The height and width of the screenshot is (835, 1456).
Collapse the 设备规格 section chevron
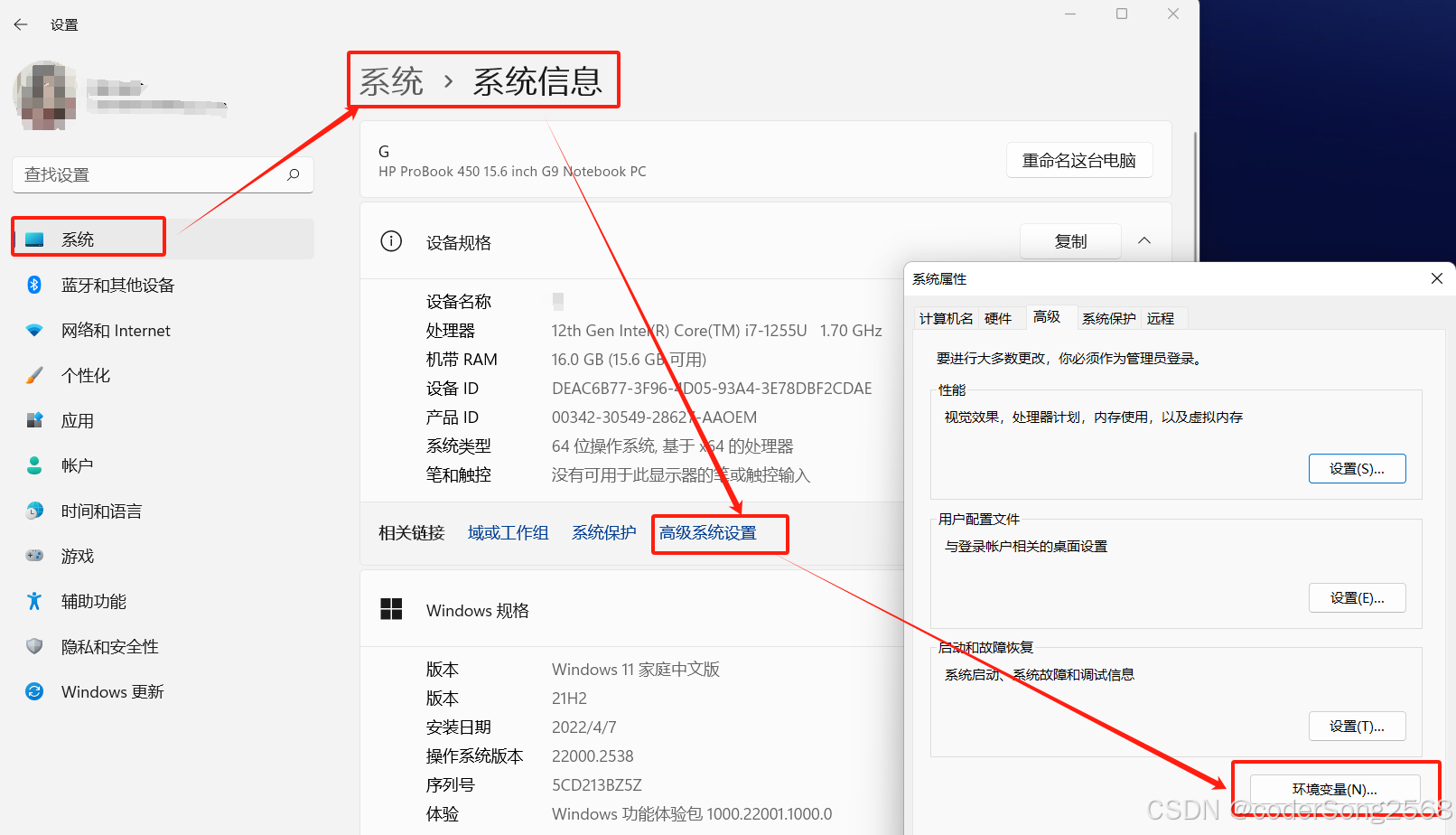pos(1144,240)
